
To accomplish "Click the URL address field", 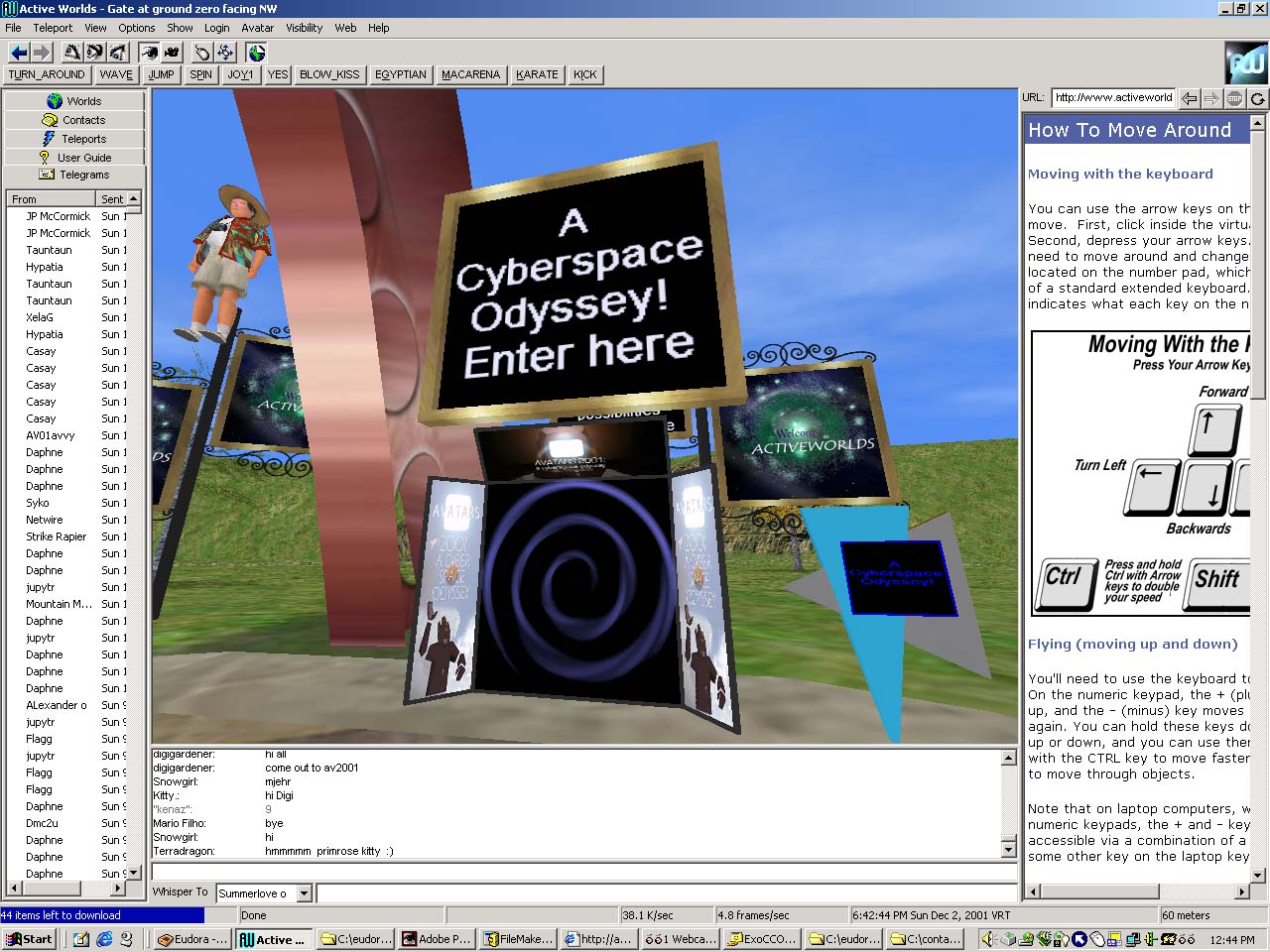I will (1112, 97).
